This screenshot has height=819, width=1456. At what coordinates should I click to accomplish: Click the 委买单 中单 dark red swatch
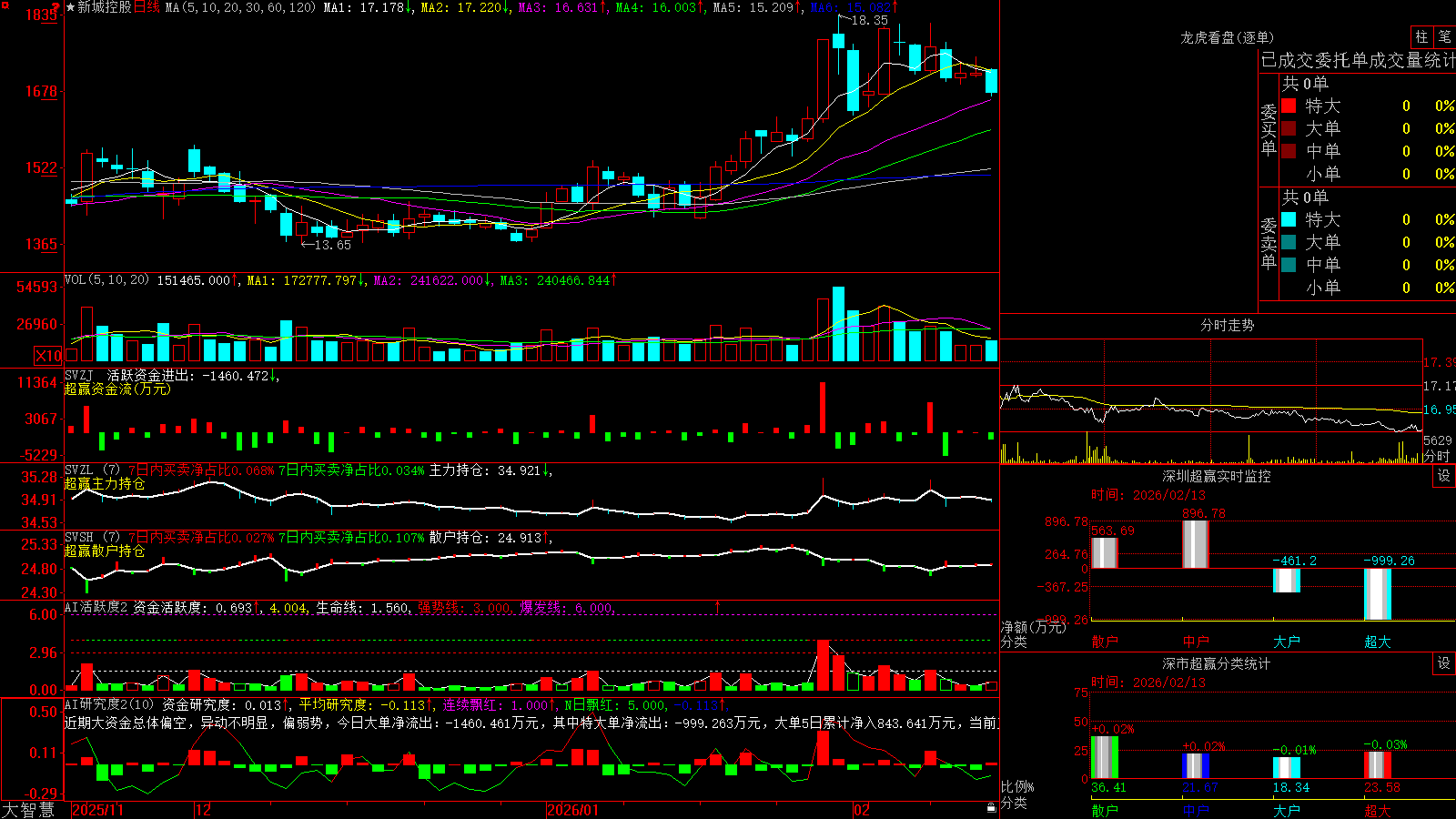[x=1289, y=151]
